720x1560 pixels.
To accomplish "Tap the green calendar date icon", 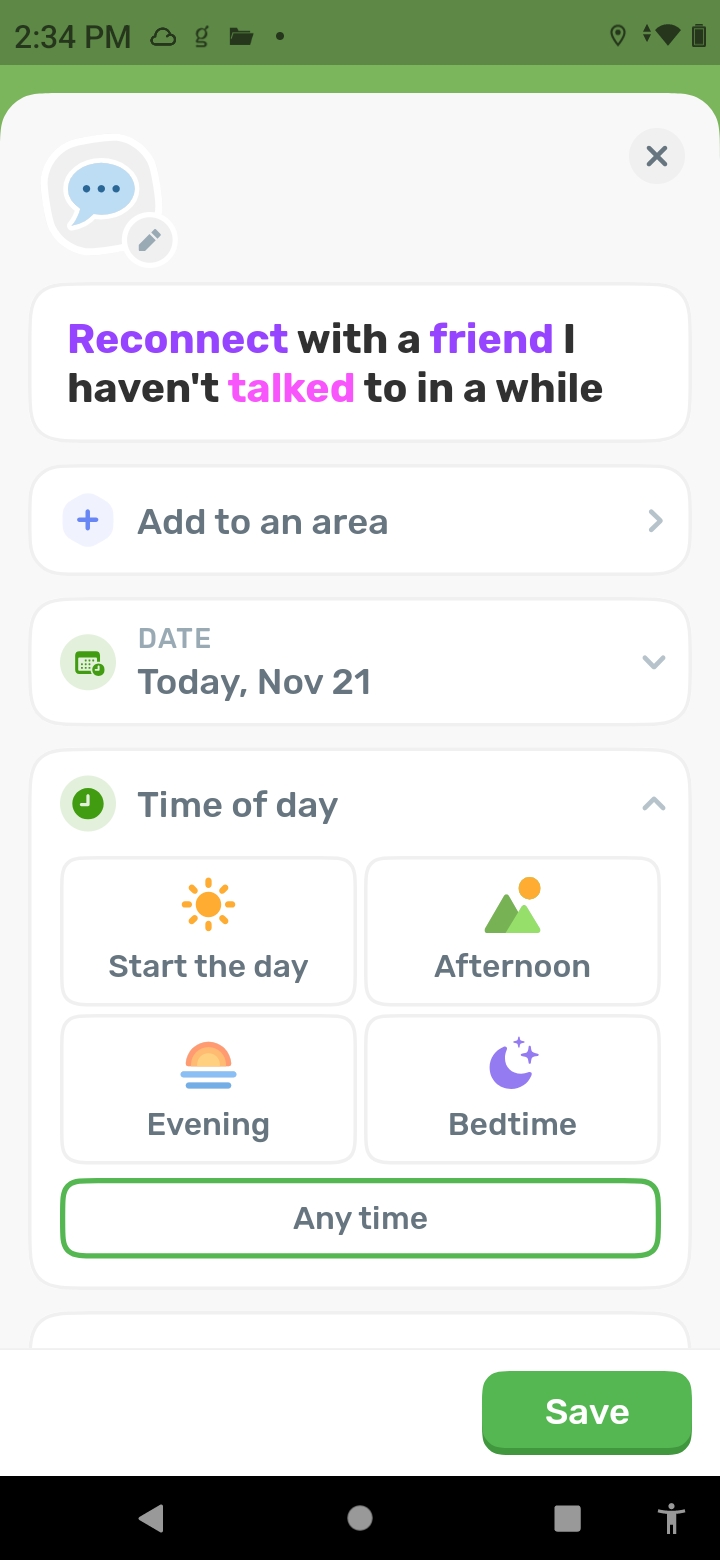I will coord(88,662).
